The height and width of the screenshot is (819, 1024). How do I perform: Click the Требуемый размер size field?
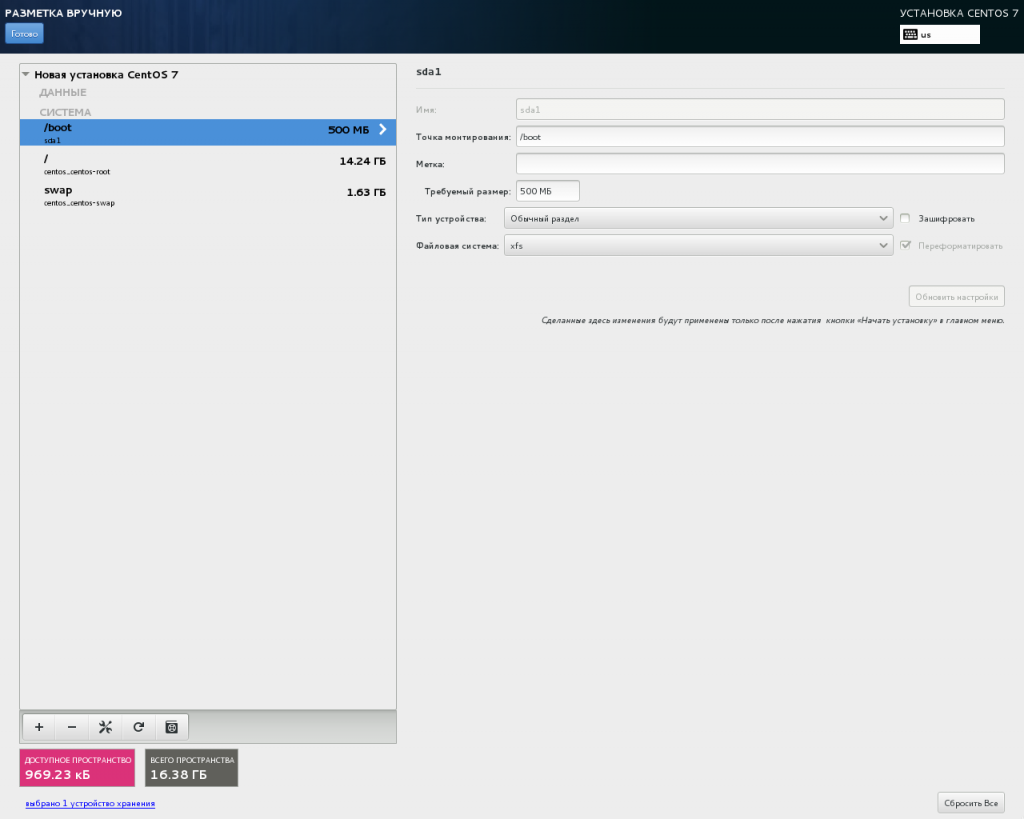point(547,191)
